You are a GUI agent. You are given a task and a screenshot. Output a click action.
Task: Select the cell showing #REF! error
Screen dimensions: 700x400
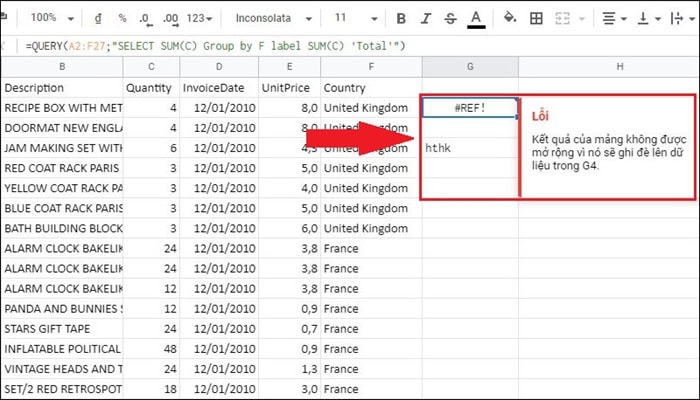click(469, 107)
